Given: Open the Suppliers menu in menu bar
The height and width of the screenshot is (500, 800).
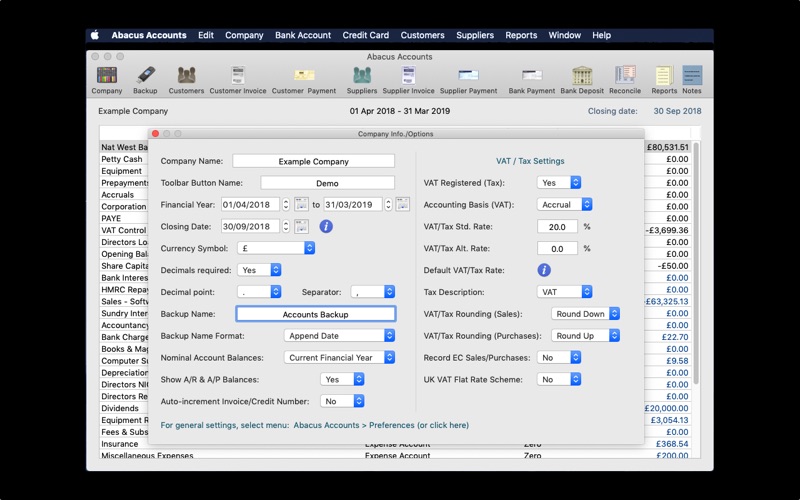Looking at the screenshot, I should (x=475, y=35).
